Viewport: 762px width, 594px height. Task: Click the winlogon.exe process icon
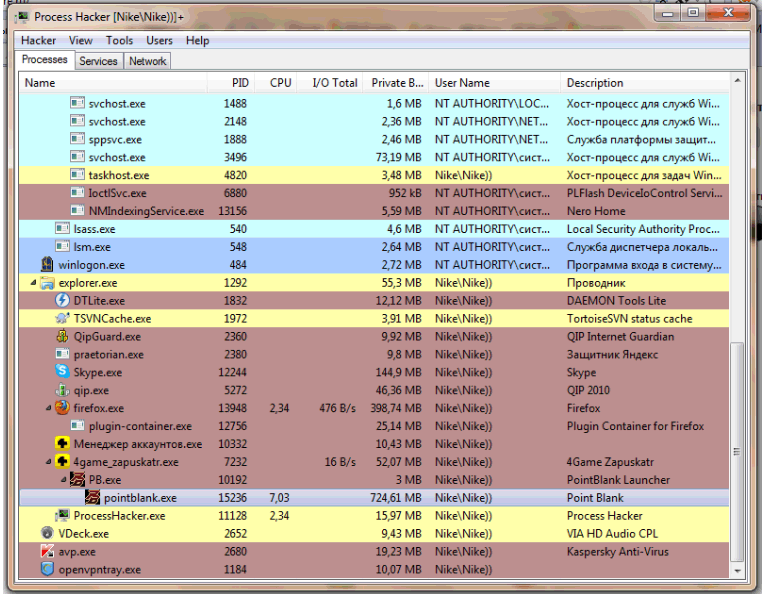(x=47, y=264)
